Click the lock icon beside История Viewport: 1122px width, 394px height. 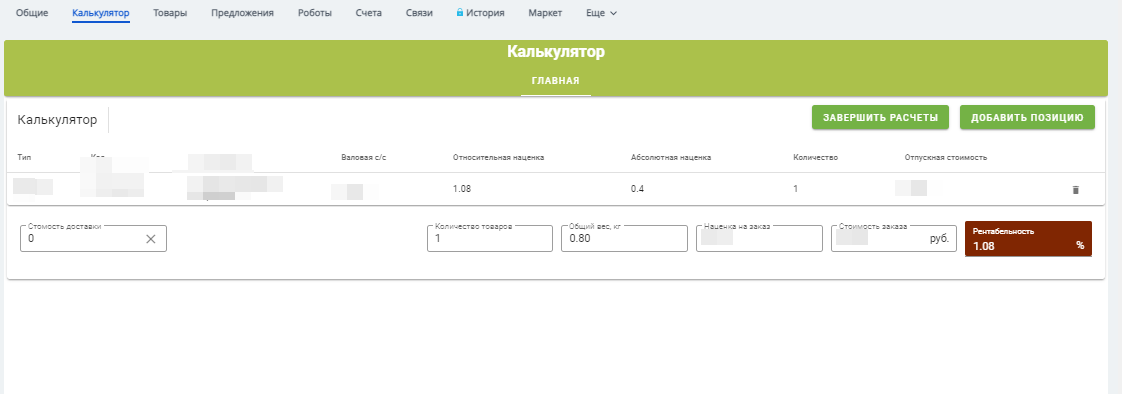tap(460, 12)
